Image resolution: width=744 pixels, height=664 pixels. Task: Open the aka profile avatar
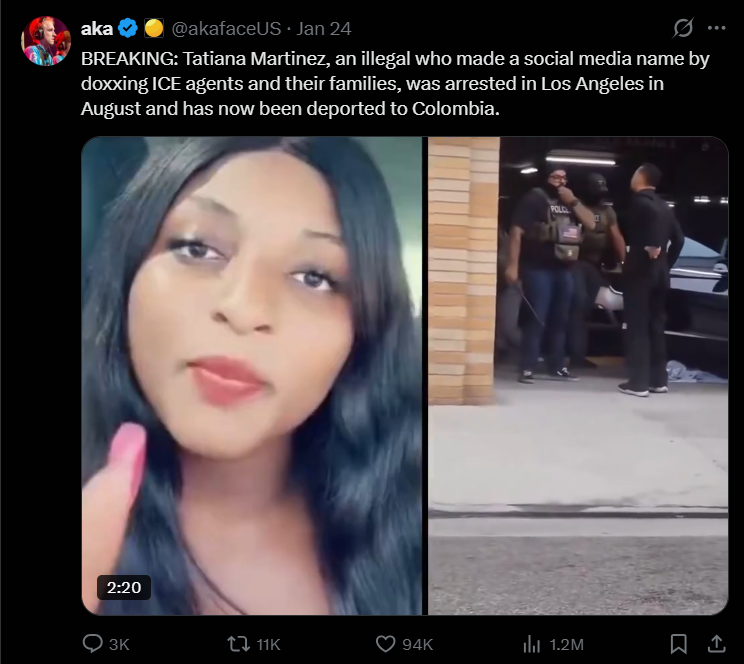click(x=46, y=41)
